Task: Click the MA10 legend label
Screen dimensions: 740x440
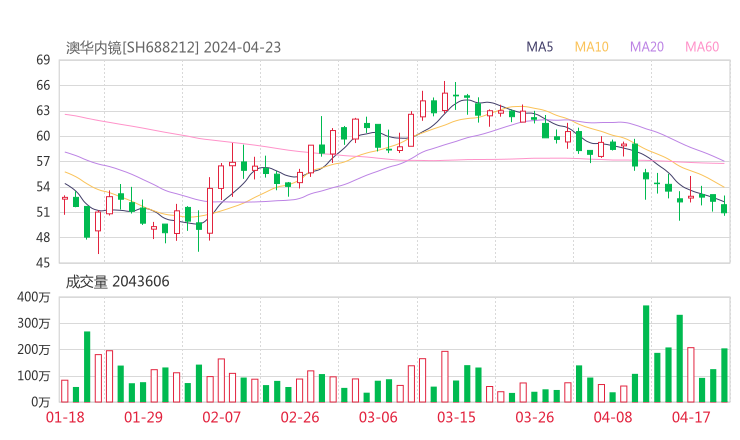Action: point(591,47)
